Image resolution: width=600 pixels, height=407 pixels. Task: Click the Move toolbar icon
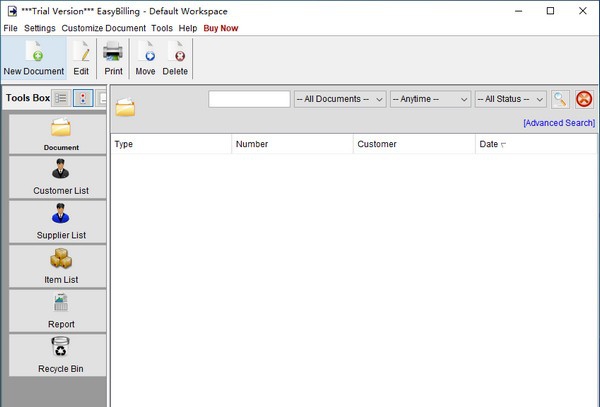pyautogui.click(x=145, y=59)
